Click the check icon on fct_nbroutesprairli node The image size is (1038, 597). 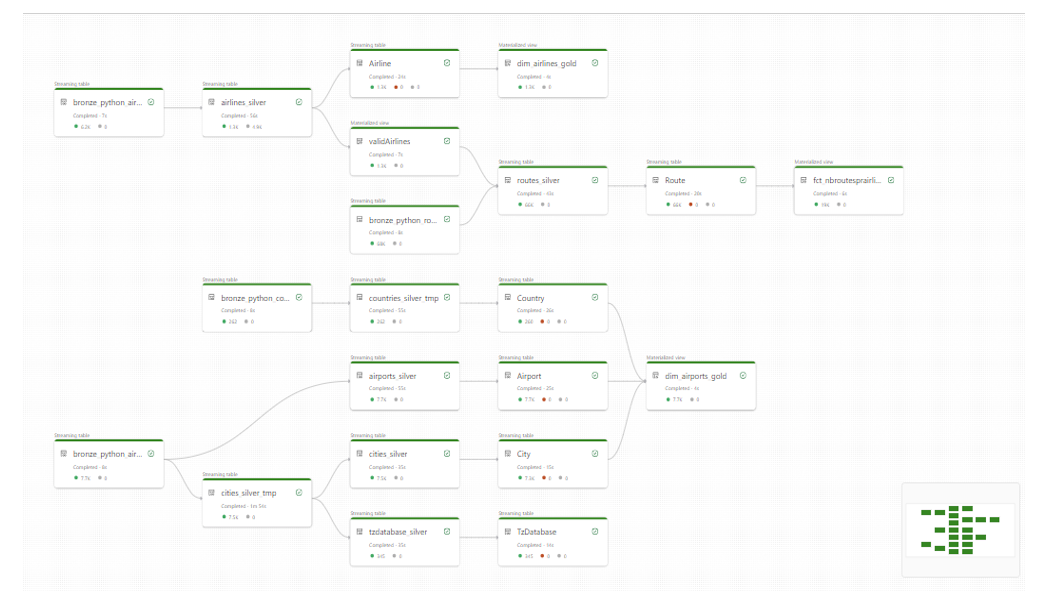(x=891, y=180)
